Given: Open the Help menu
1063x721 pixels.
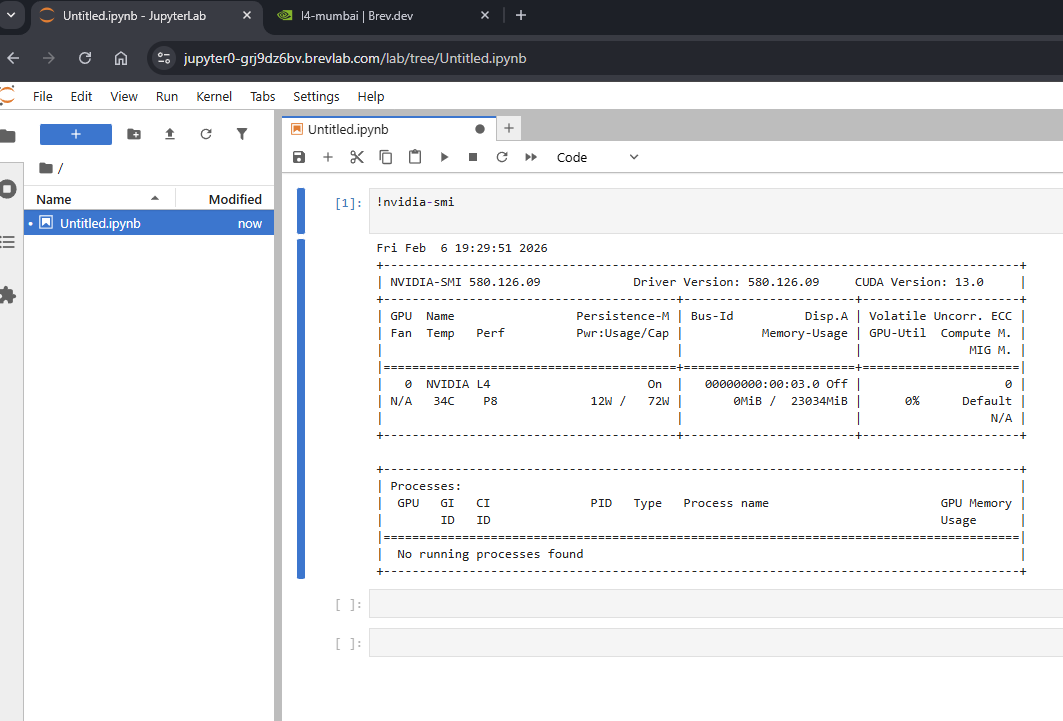Looking at the screenshot, I should click(371, 96).
